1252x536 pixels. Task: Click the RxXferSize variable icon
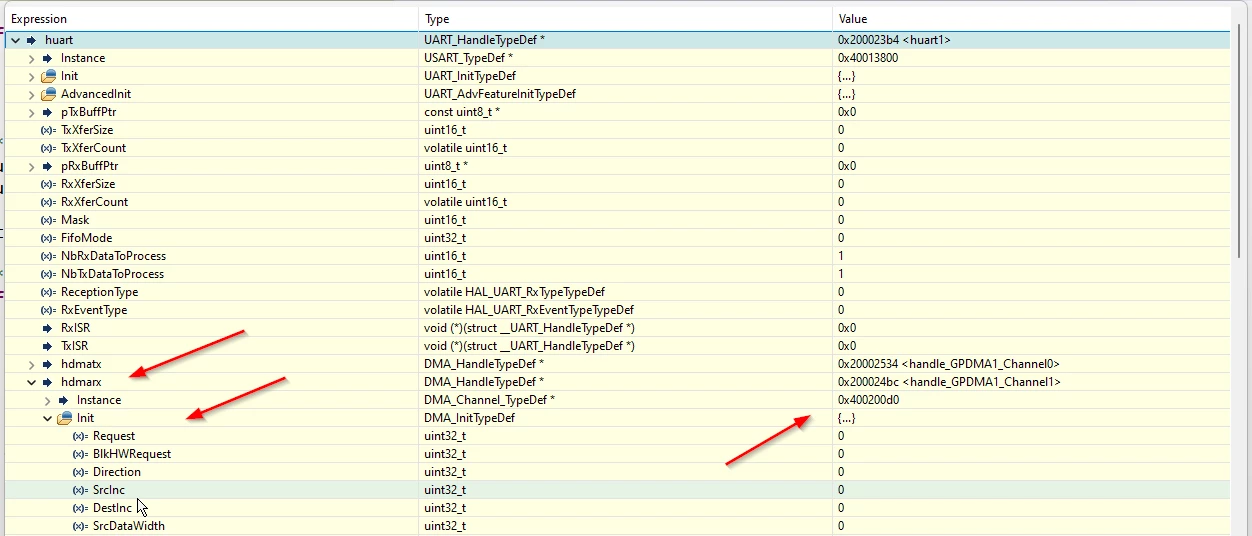(48, 184)
